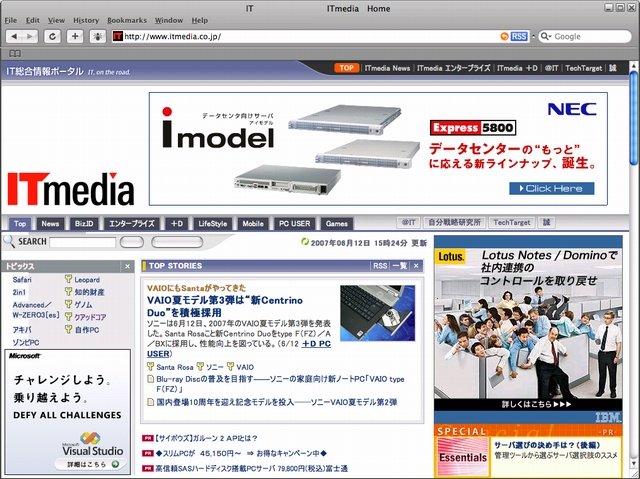Open ITmedia +D header link
The width and height of the screenshot is (640, 479).
(x=517, y=68)
